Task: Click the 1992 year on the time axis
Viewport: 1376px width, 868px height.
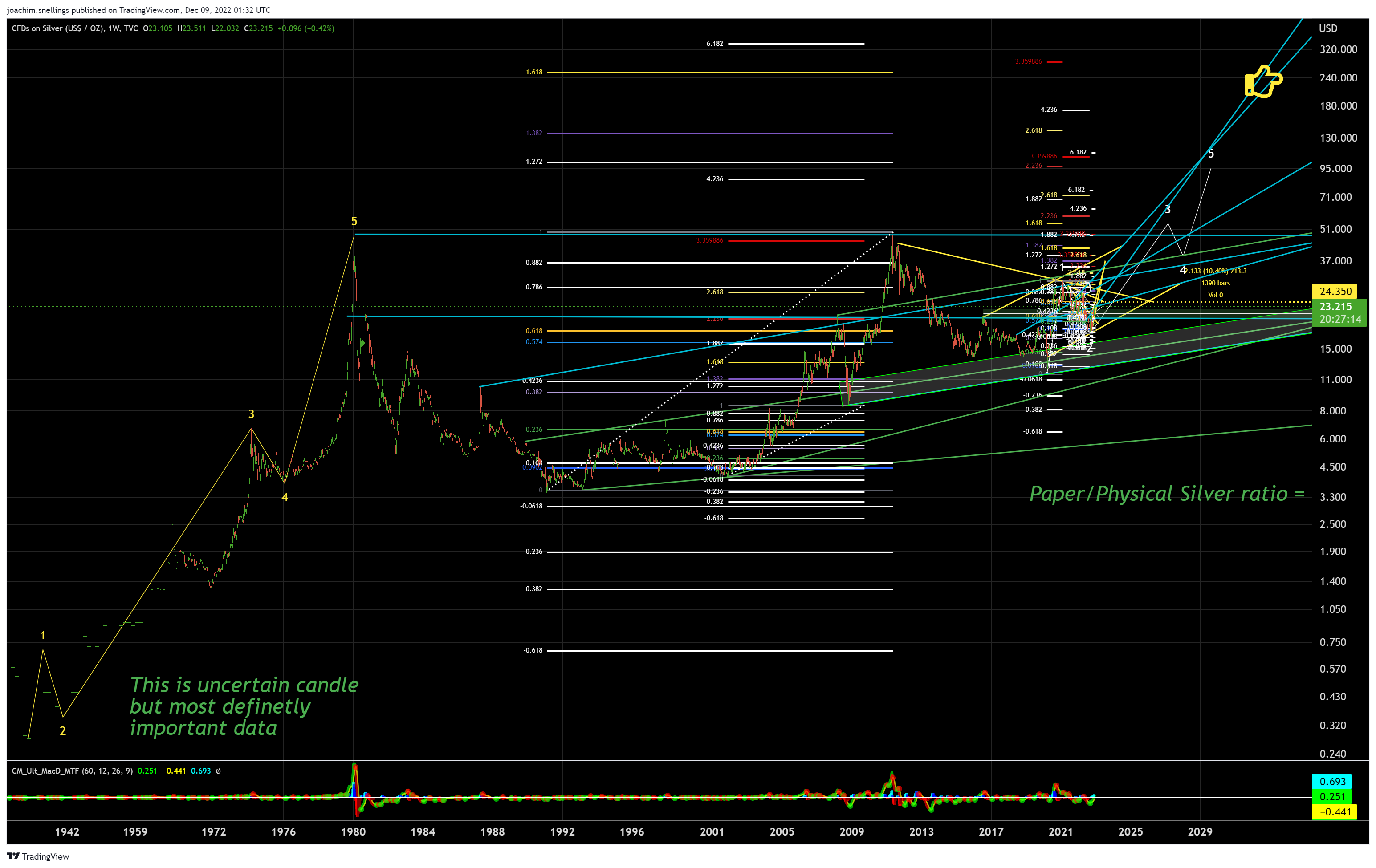Action: tap(562, 831)
